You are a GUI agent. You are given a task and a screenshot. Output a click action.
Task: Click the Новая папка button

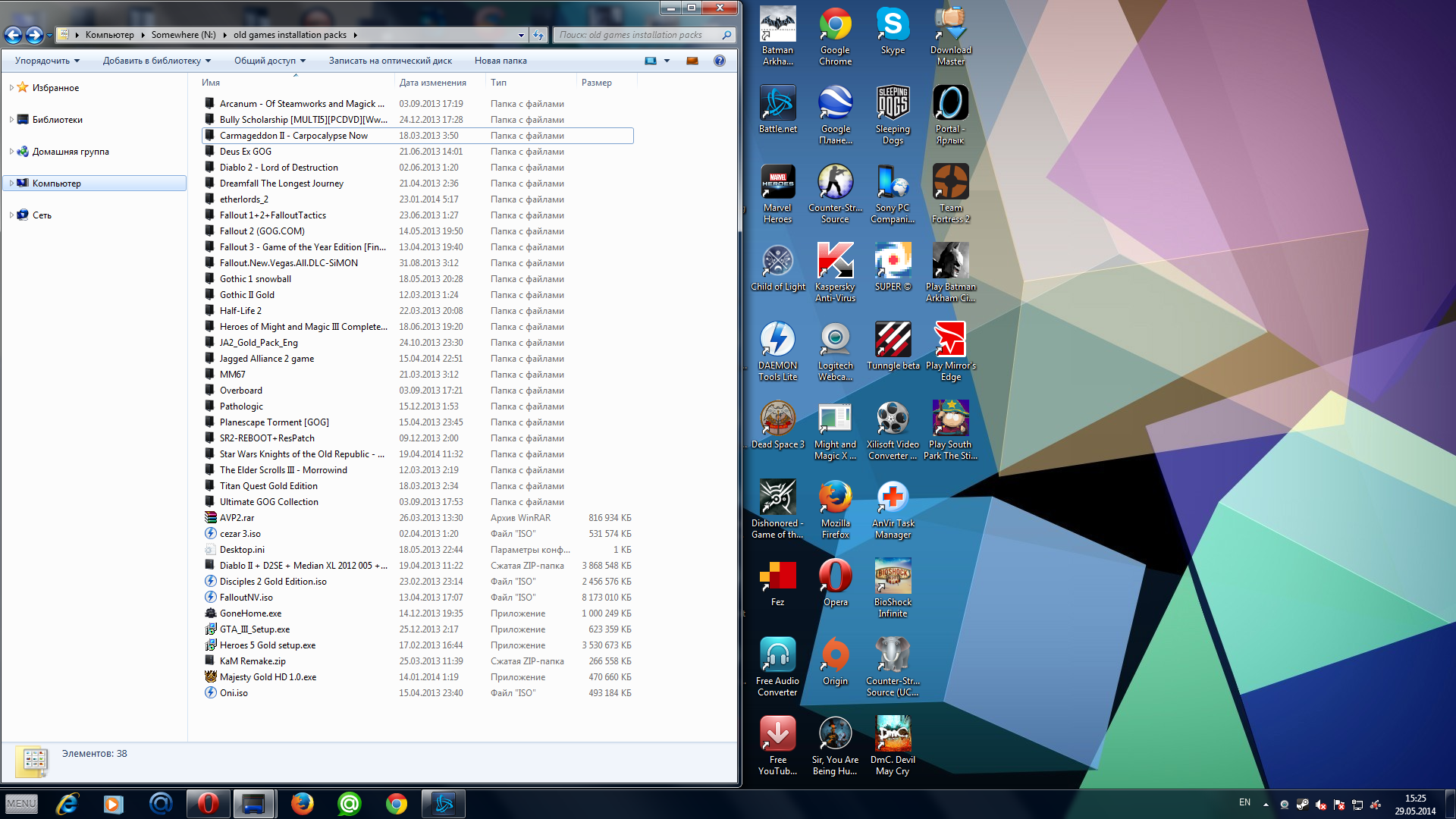coord(500,61)
